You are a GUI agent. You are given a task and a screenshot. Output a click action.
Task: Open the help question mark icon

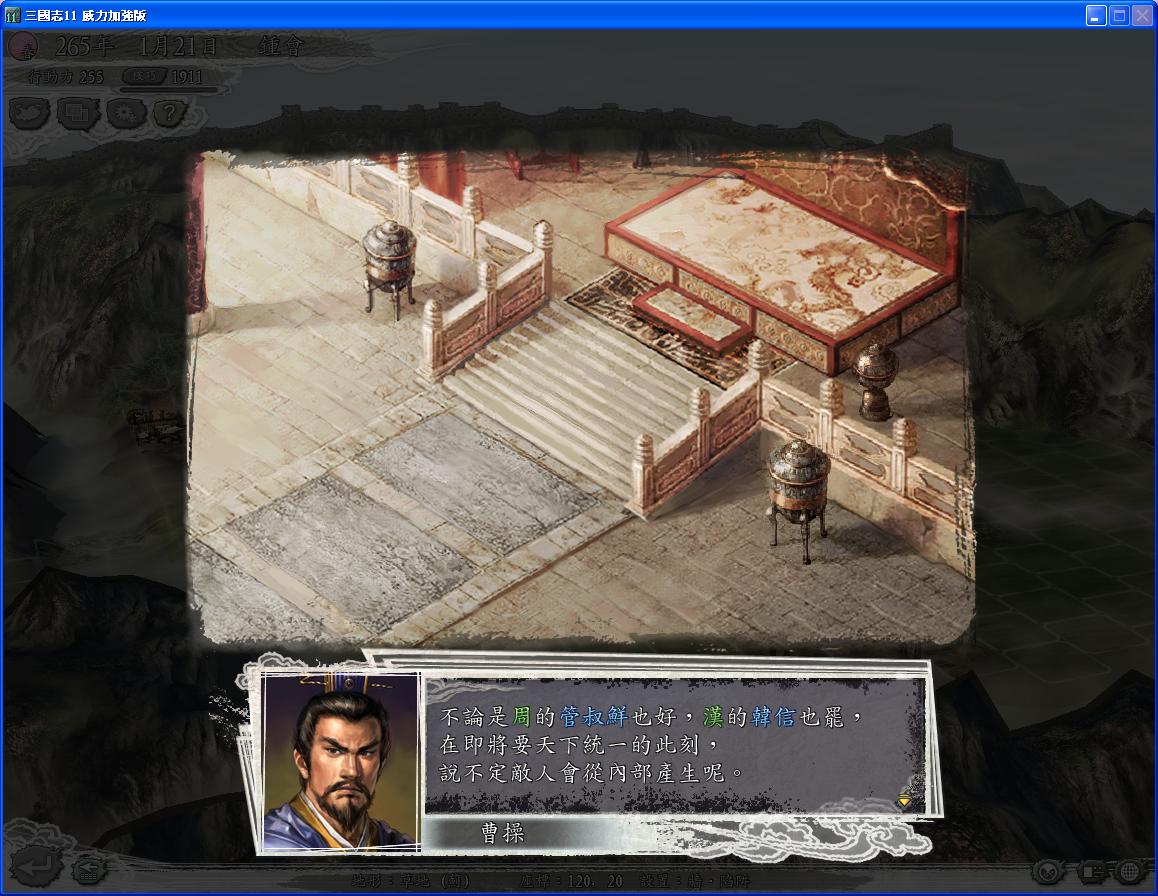pos(169,113)
